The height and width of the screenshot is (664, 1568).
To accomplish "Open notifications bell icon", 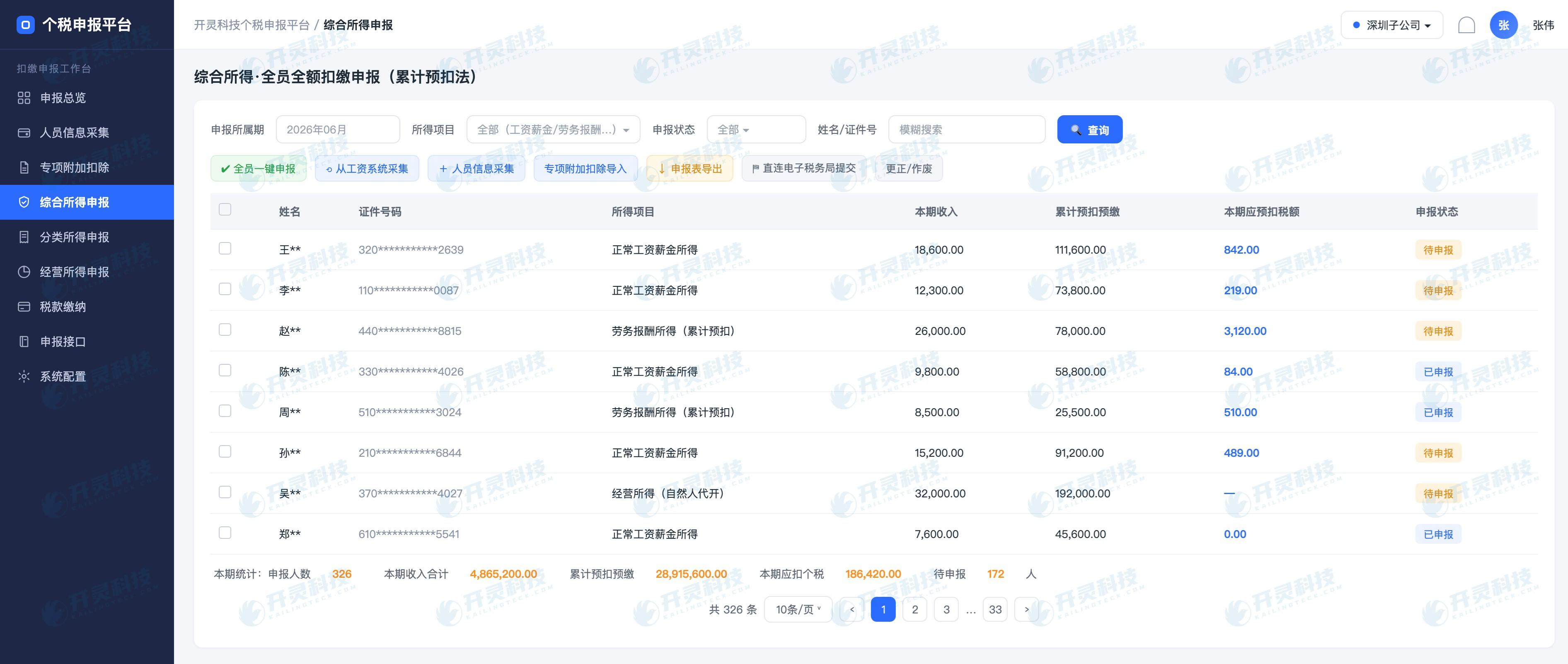I will tap(1466, 25).
